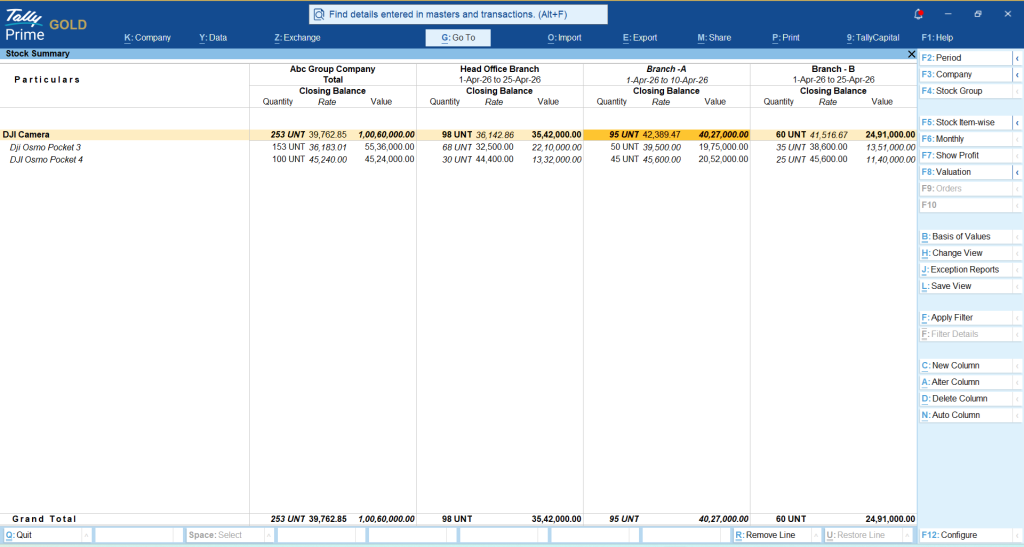Viewport: 1024px width, 547px height.
Task: Expand arrow beside F3: Company
Action: tap(1017, 74)
